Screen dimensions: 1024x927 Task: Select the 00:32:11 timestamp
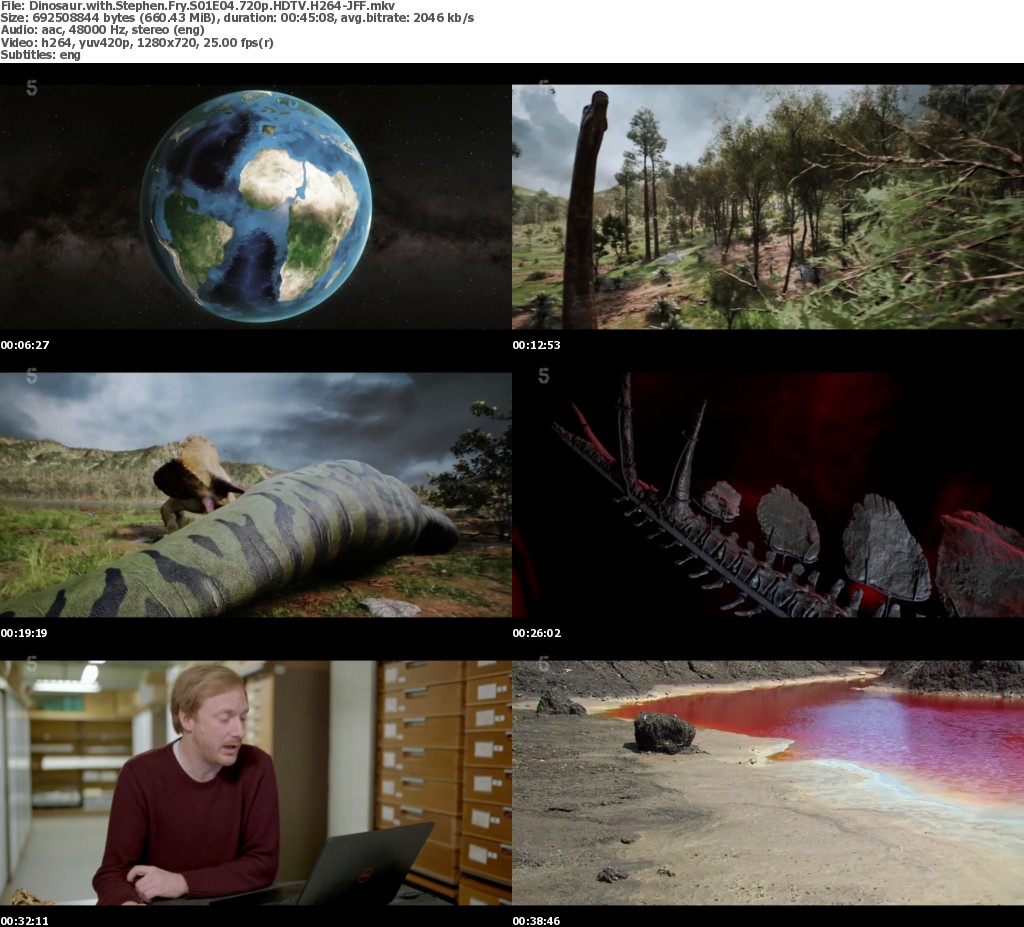pos(25,920)
